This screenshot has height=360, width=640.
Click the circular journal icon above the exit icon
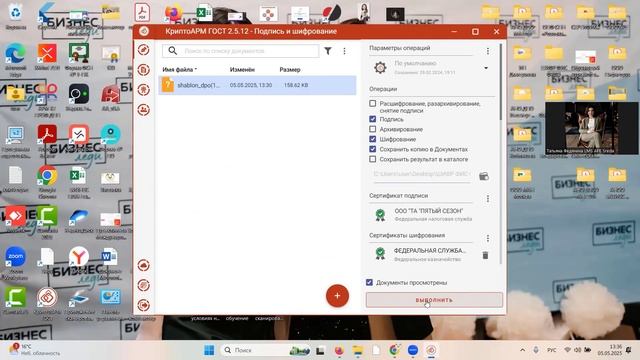click(x=143, y=285)
